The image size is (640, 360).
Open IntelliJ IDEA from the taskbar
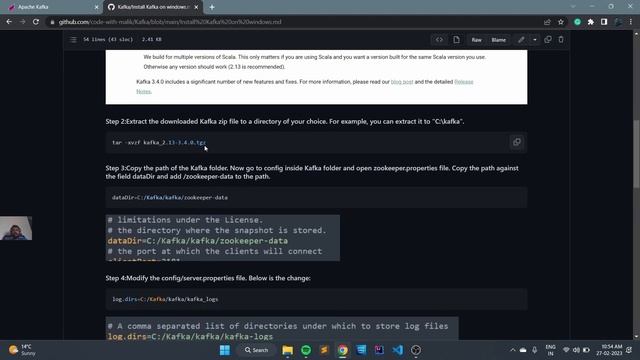click(379, 350)
